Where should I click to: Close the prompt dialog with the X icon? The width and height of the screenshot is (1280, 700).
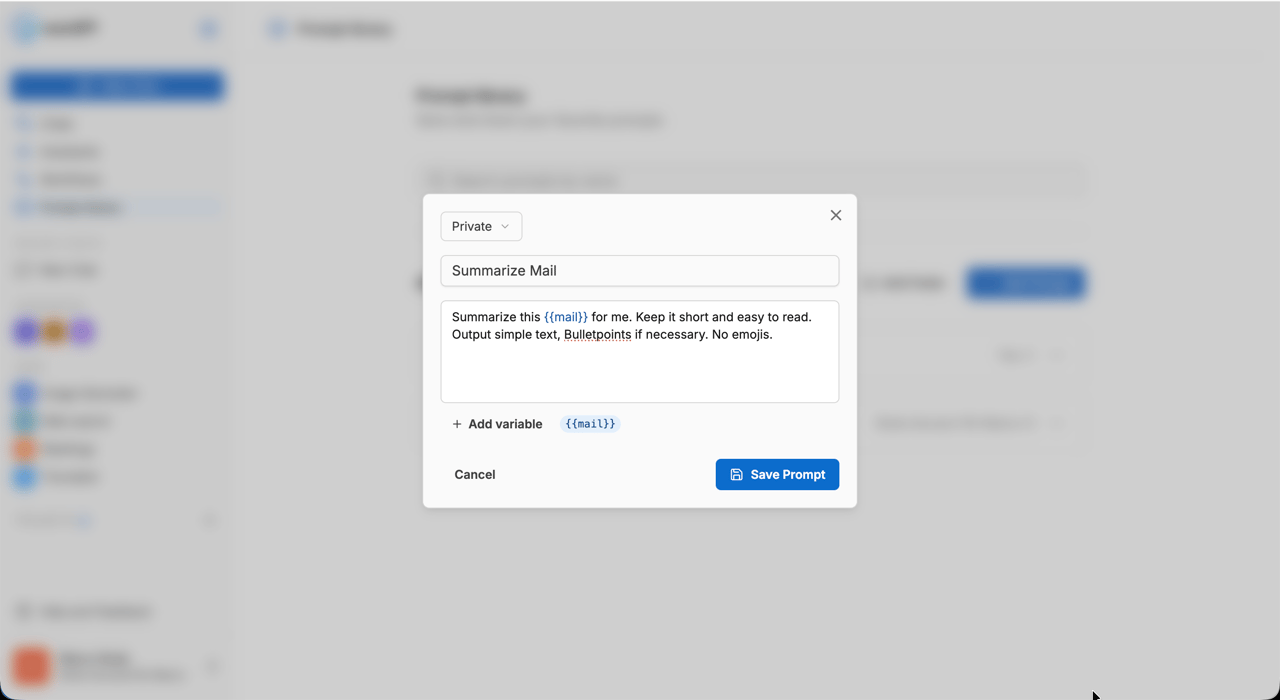(836, 215)
